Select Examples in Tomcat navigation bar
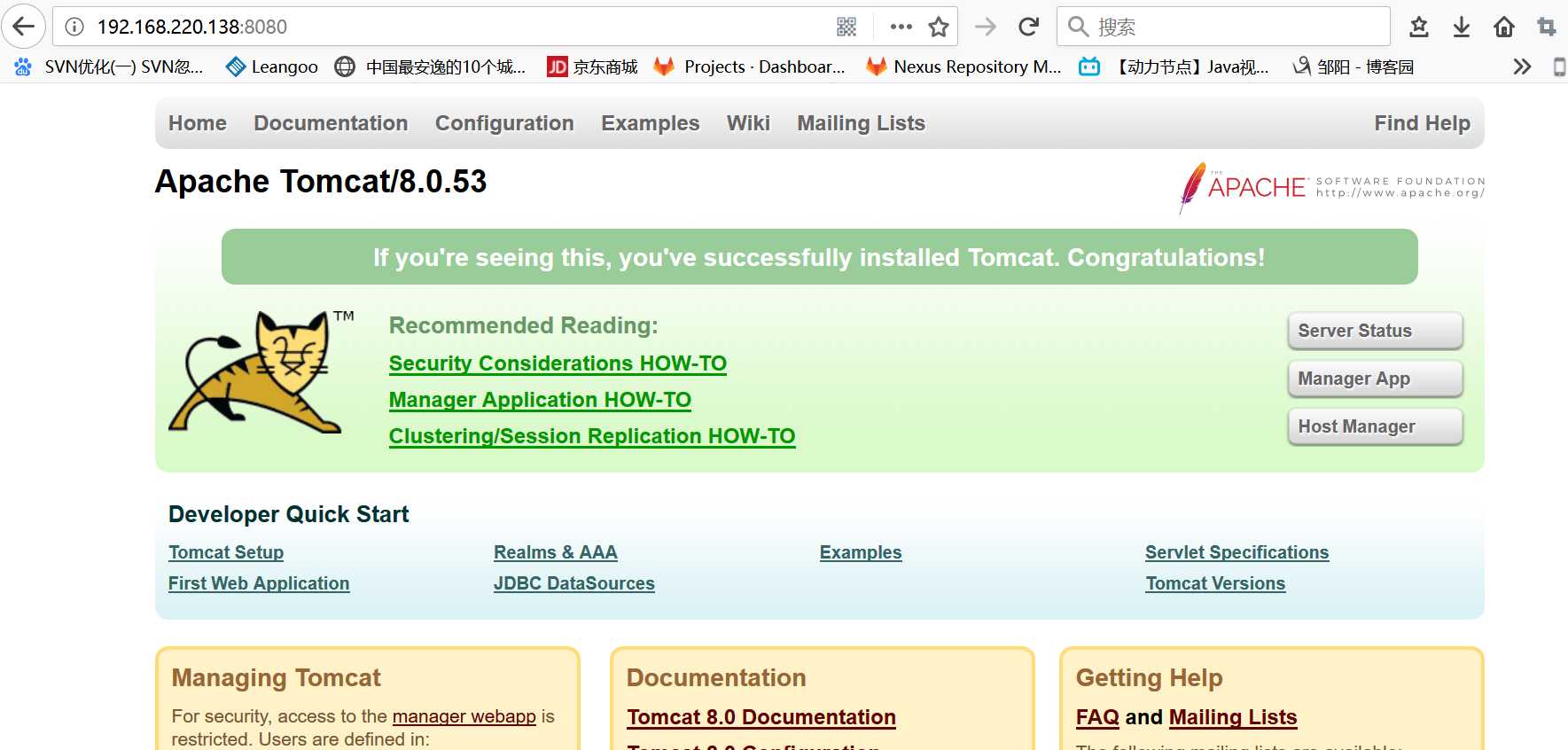Image resolution: width=1568 pixels, height=750 pixels. coord(651,123)
